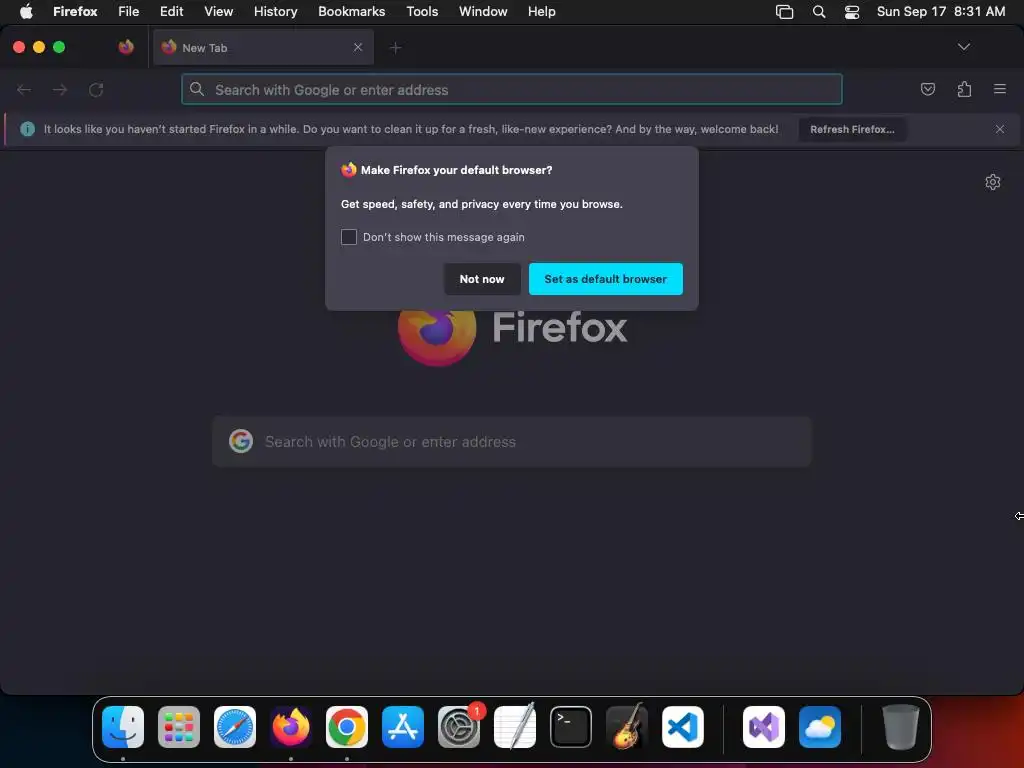Select the New Tab tab
This screenshot has width=1024, height=768.
click(x=263, y=47)
